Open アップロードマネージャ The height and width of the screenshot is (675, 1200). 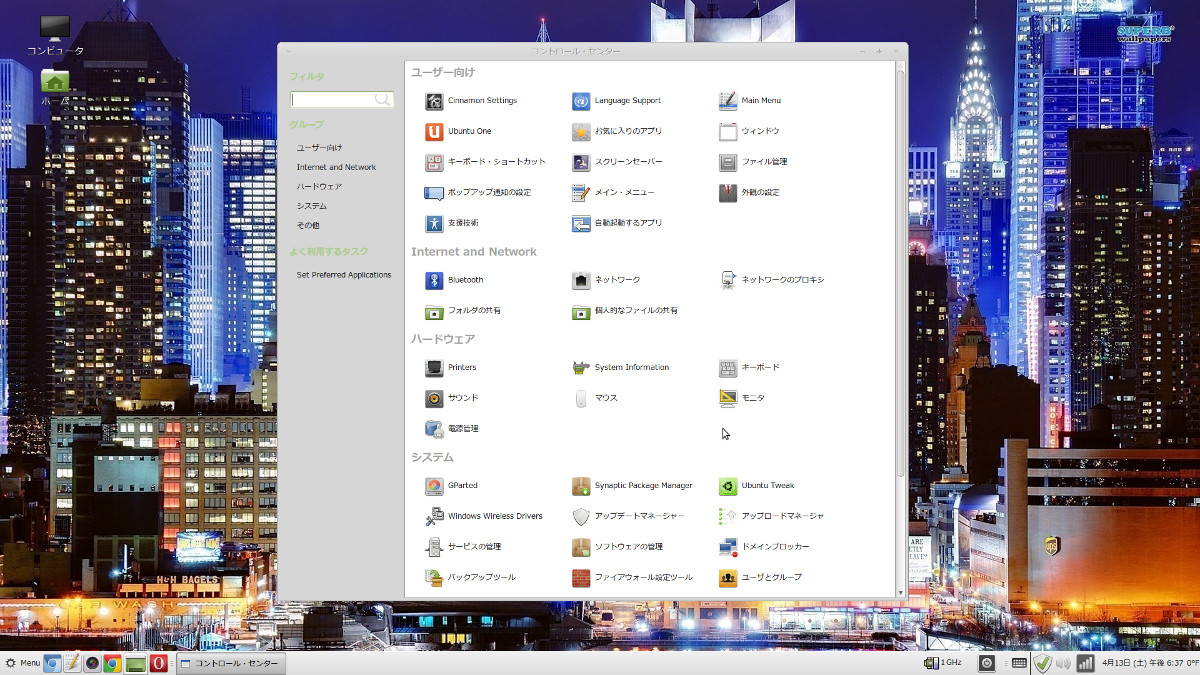pos(772,517)
